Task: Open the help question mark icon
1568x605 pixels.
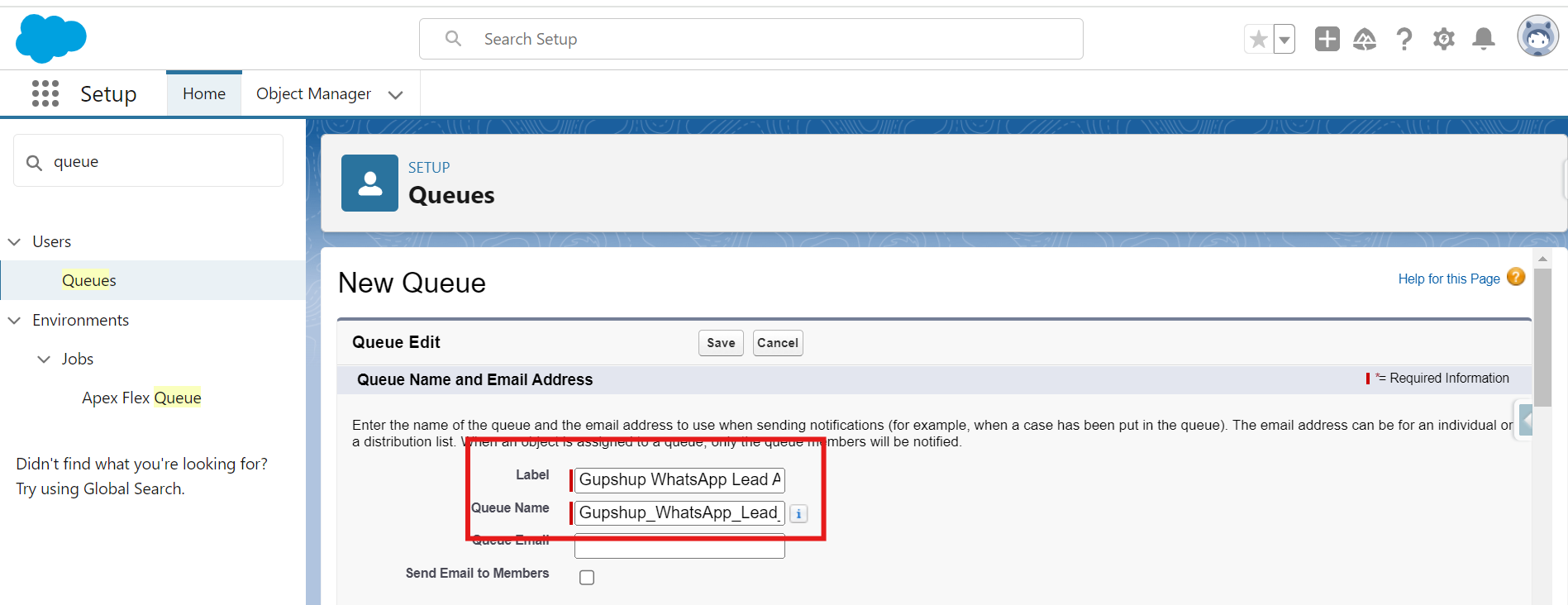Action: point(1404,39)
